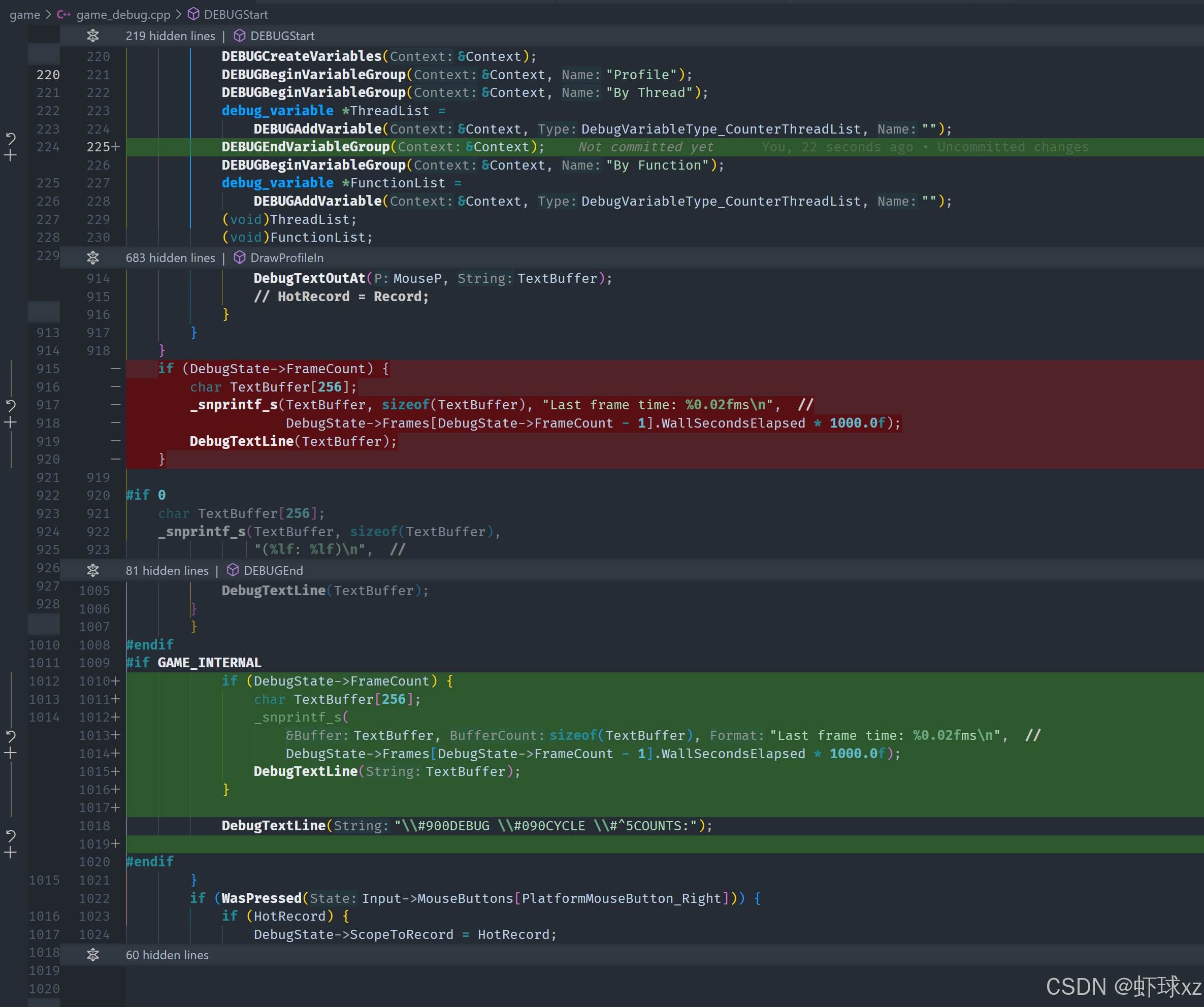Expand the 683 hidden lines region
This screenshot has height=1007, width=1204.
[93, 258]
